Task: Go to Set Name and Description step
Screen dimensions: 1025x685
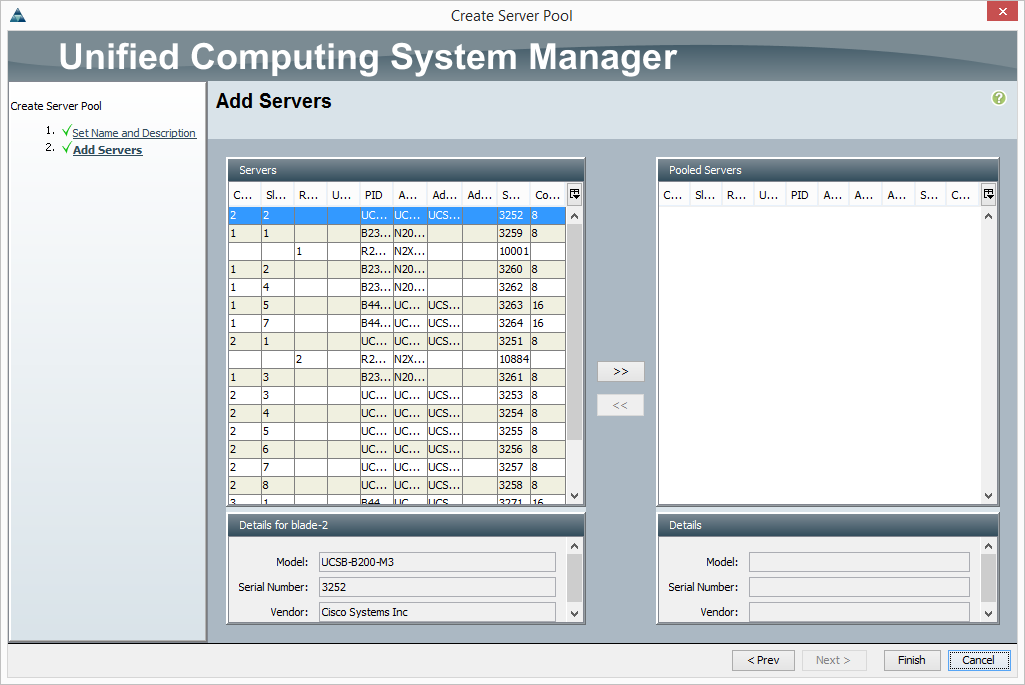Action: tap(134, 133)
